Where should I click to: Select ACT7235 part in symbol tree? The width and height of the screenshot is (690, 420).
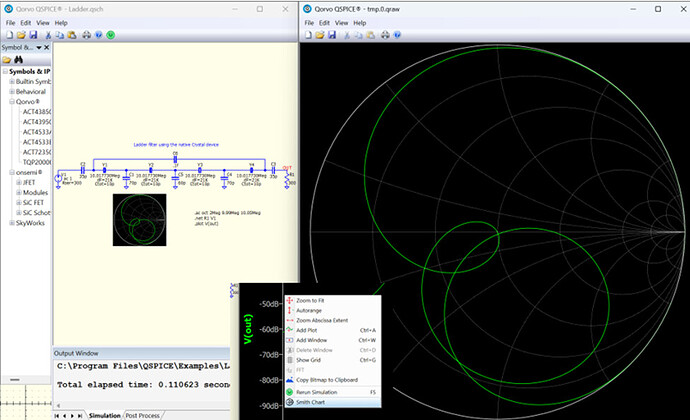37,152
